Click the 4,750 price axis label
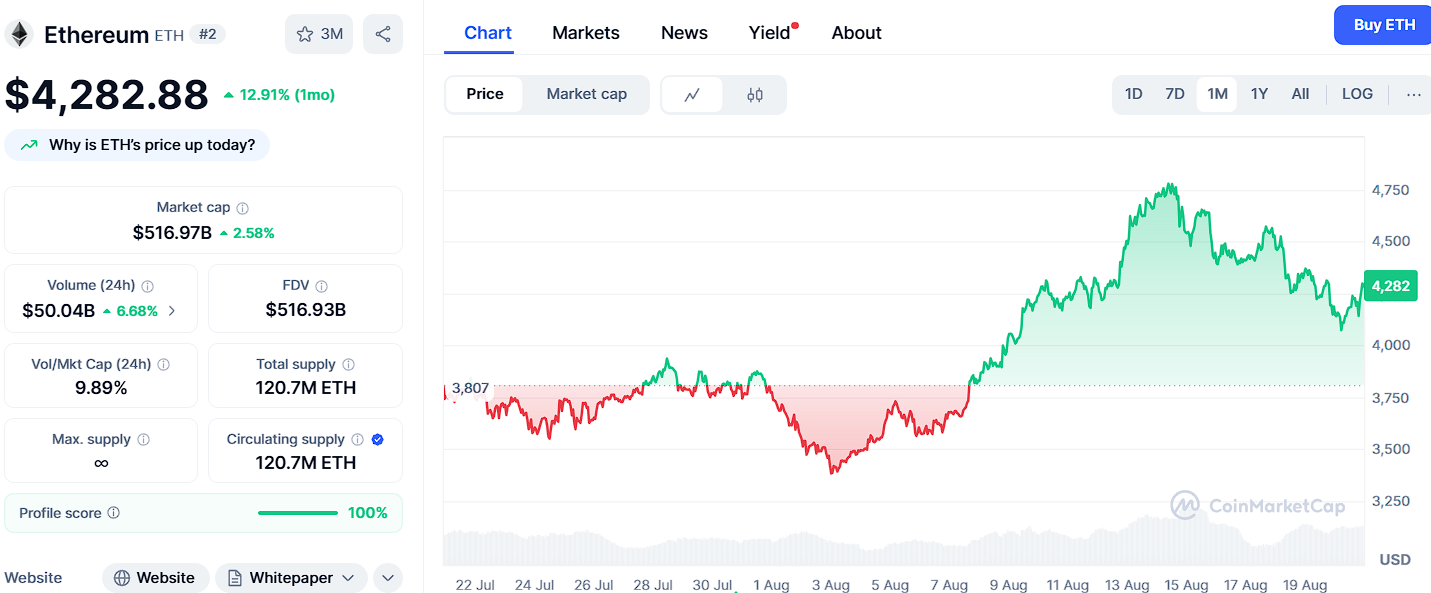Image resolution: width=1431 pixels, height=593 pixels. point(1391,190)
